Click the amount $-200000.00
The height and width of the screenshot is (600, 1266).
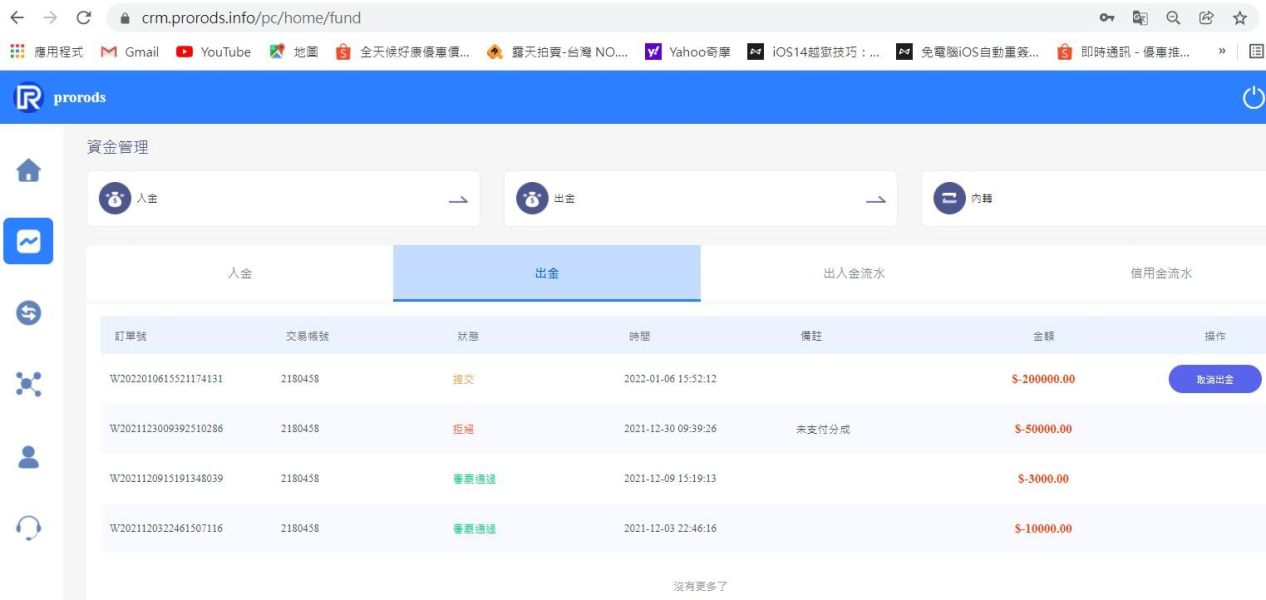pyautogui.click(x=1043, y=379)
